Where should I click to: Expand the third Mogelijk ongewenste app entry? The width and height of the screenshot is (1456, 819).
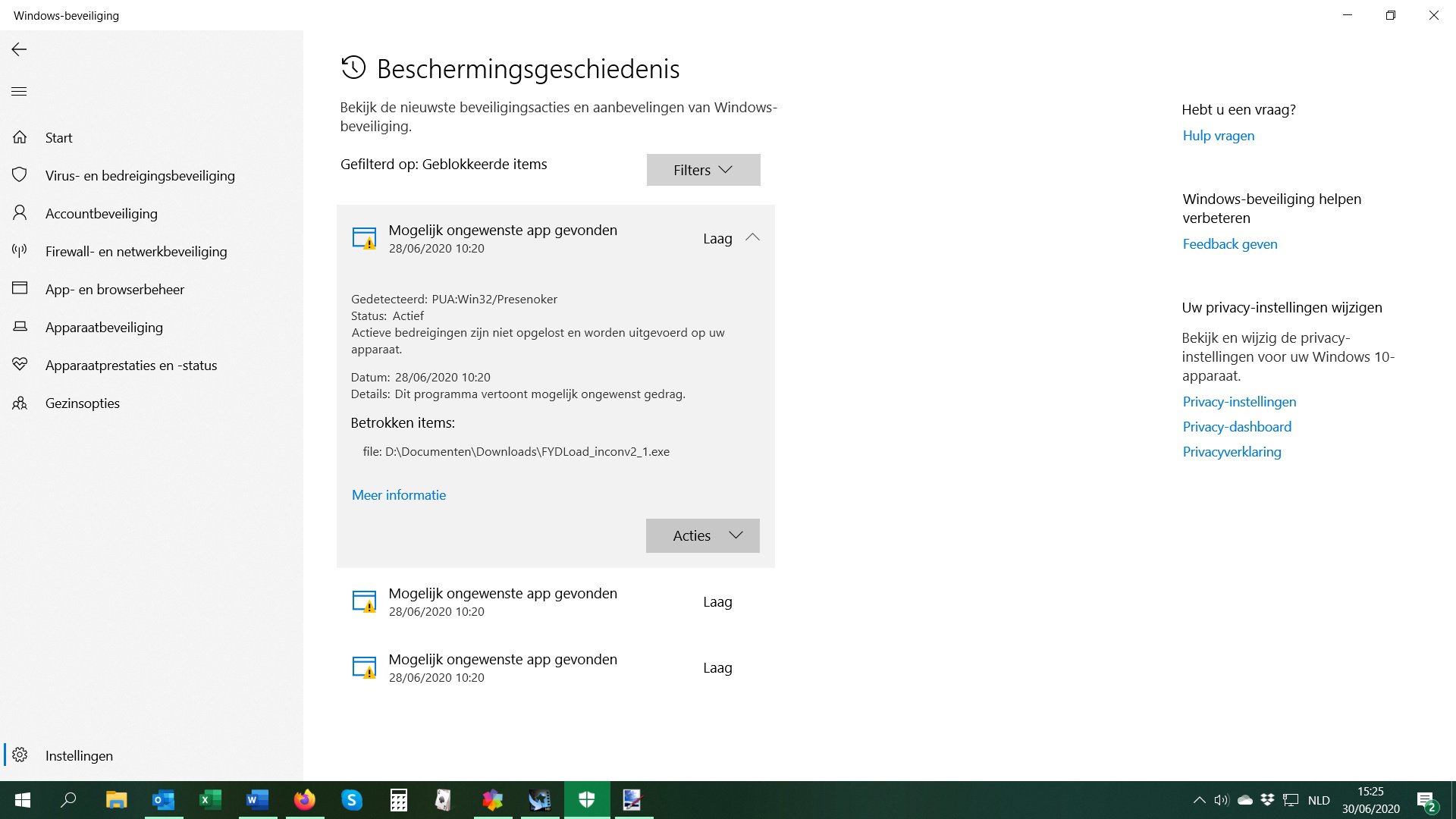[555, 668]
